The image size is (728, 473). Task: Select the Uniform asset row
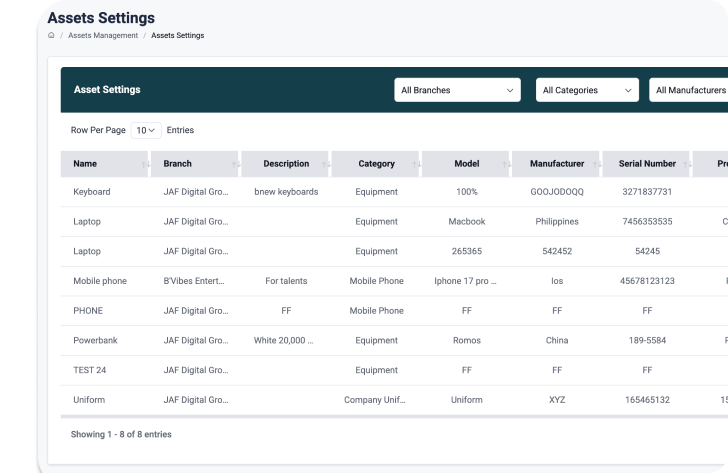coord(89,400)
